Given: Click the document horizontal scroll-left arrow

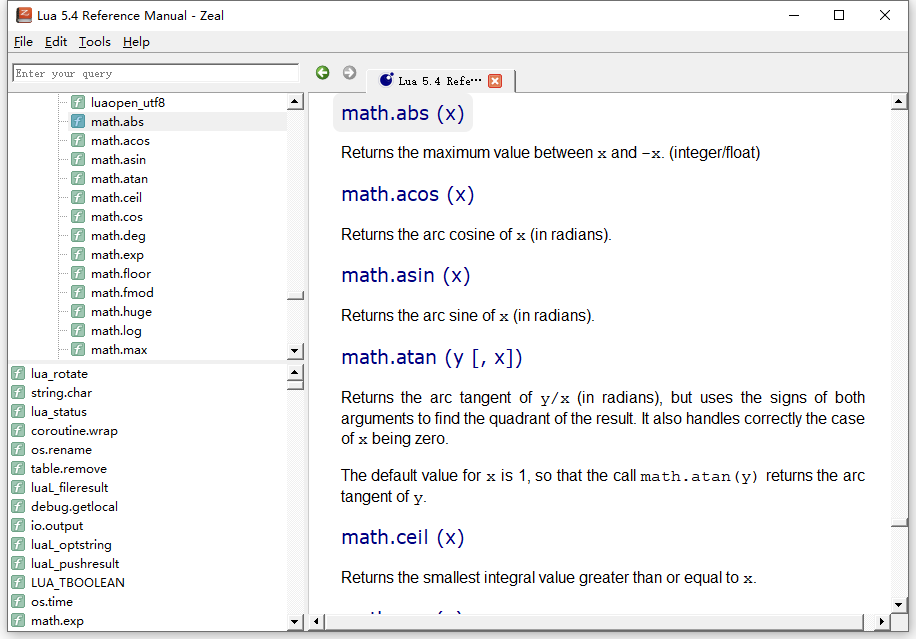Looking at the screenshot, I should pyautogui.click(x=316, y=621).
